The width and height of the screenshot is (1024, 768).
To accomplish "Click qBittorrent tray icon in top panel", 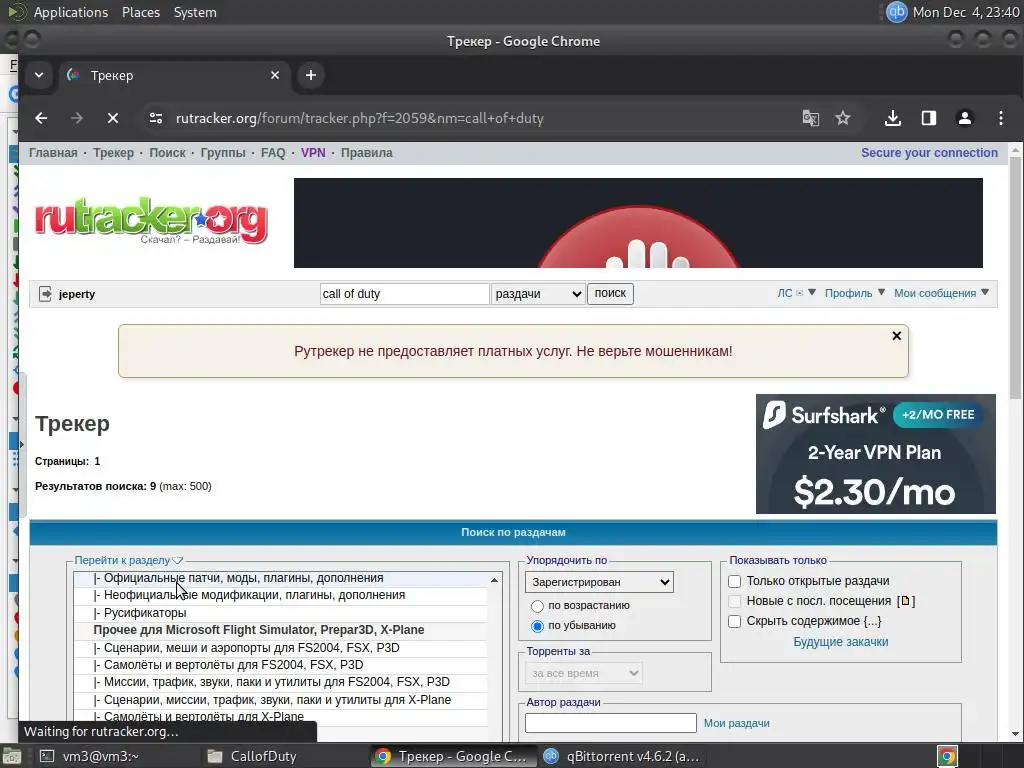I will coord(897,12).
